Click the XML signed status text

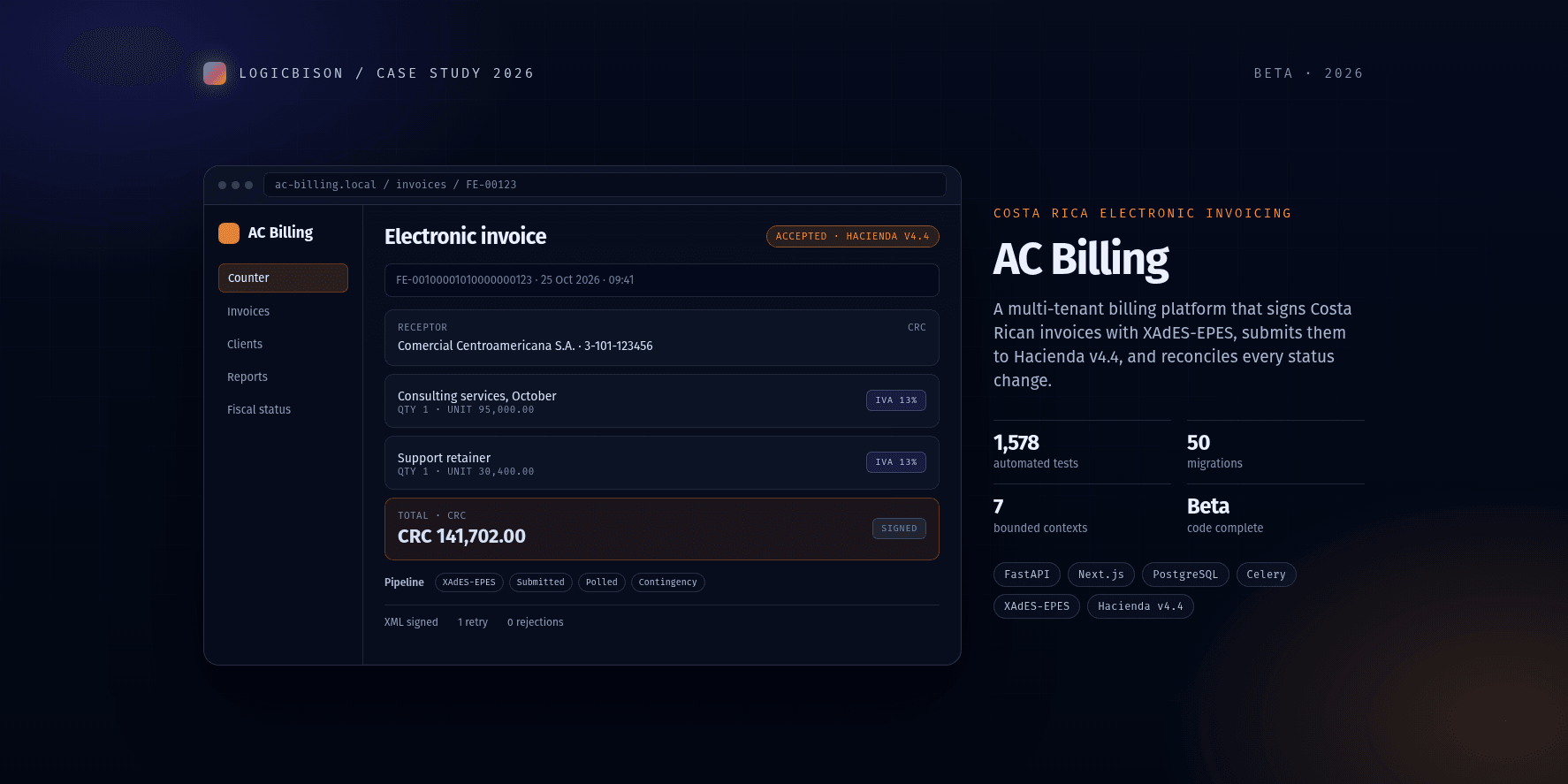411,622
